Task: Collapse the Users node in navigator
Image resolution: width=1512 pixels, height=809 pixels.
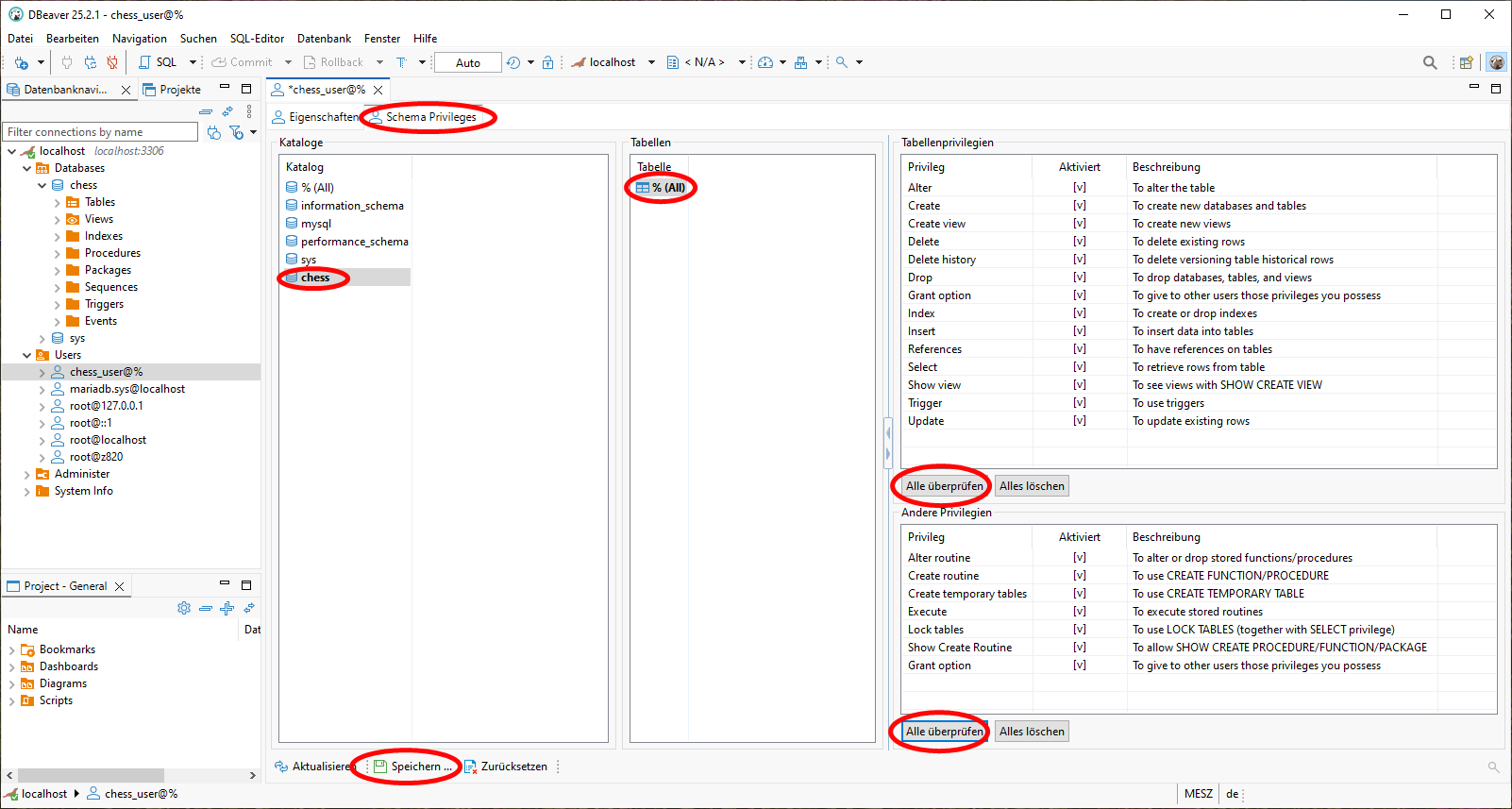Action: point(26,355)
